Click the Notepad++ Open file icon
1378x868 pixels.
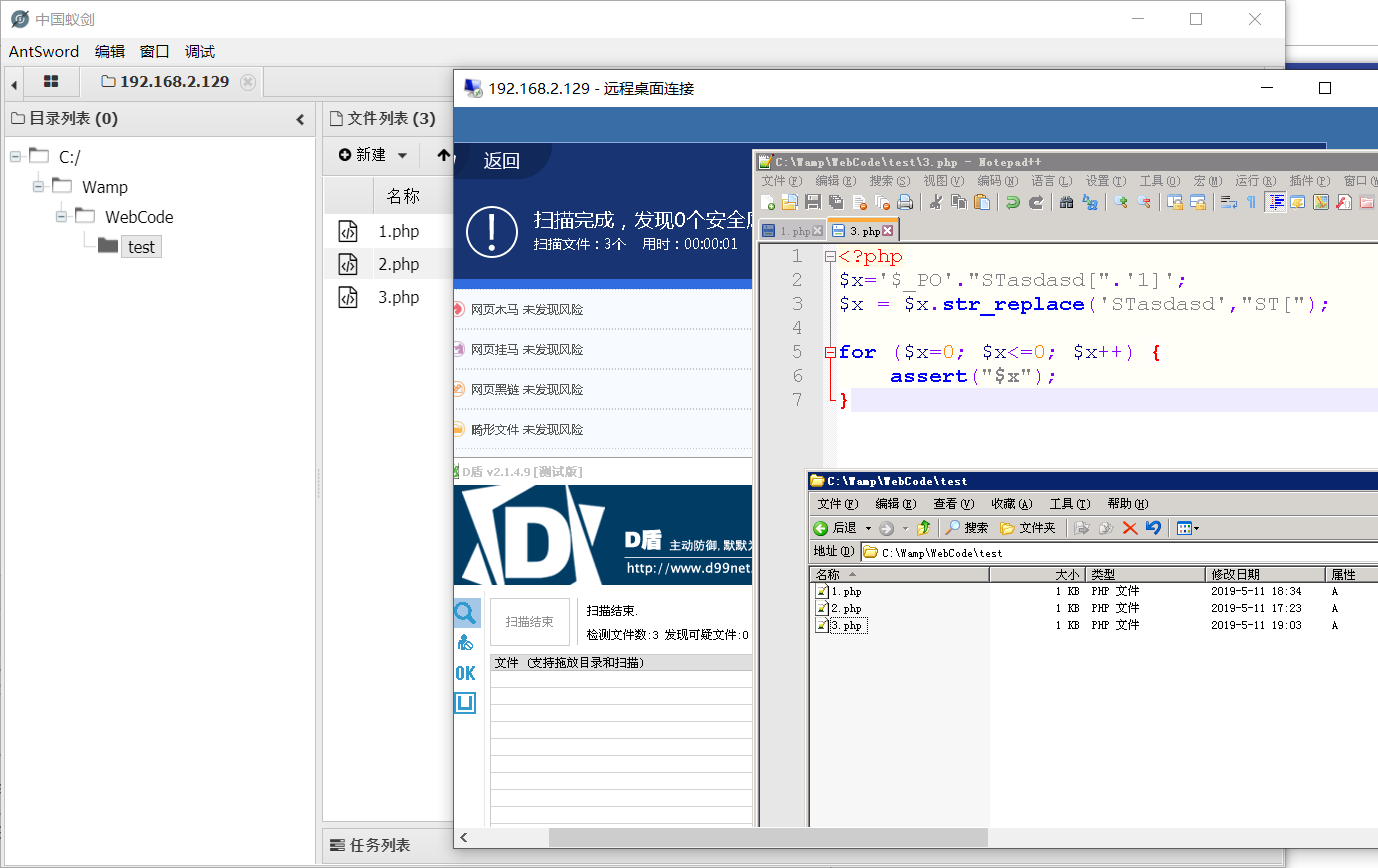pos(790,202)
